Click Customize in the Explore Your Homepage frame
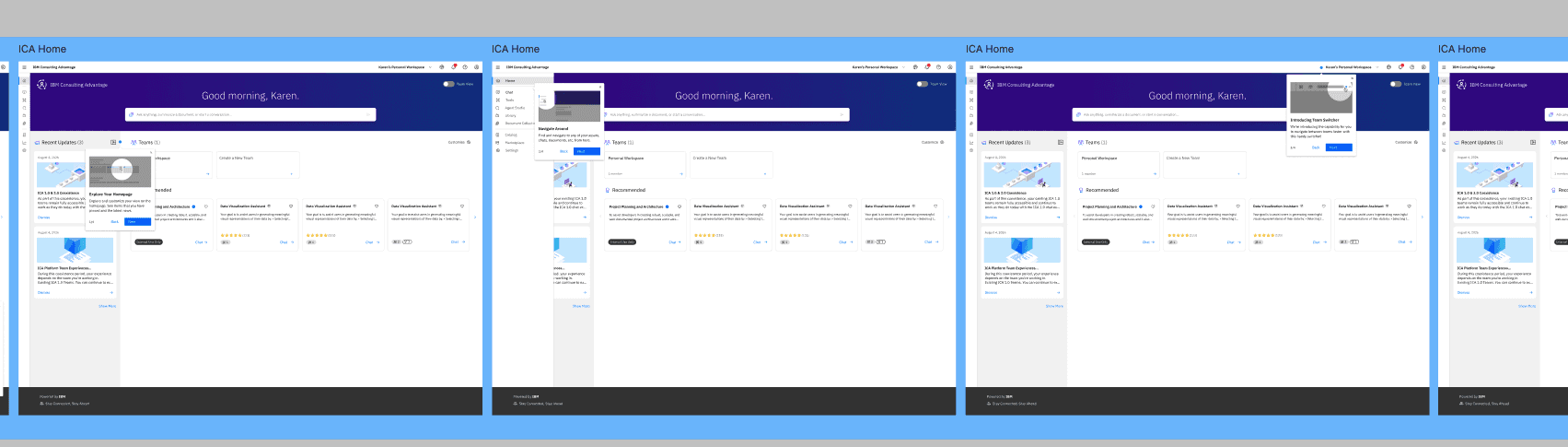This screenshot has height=447, width=1568. [x=459, y=142]
